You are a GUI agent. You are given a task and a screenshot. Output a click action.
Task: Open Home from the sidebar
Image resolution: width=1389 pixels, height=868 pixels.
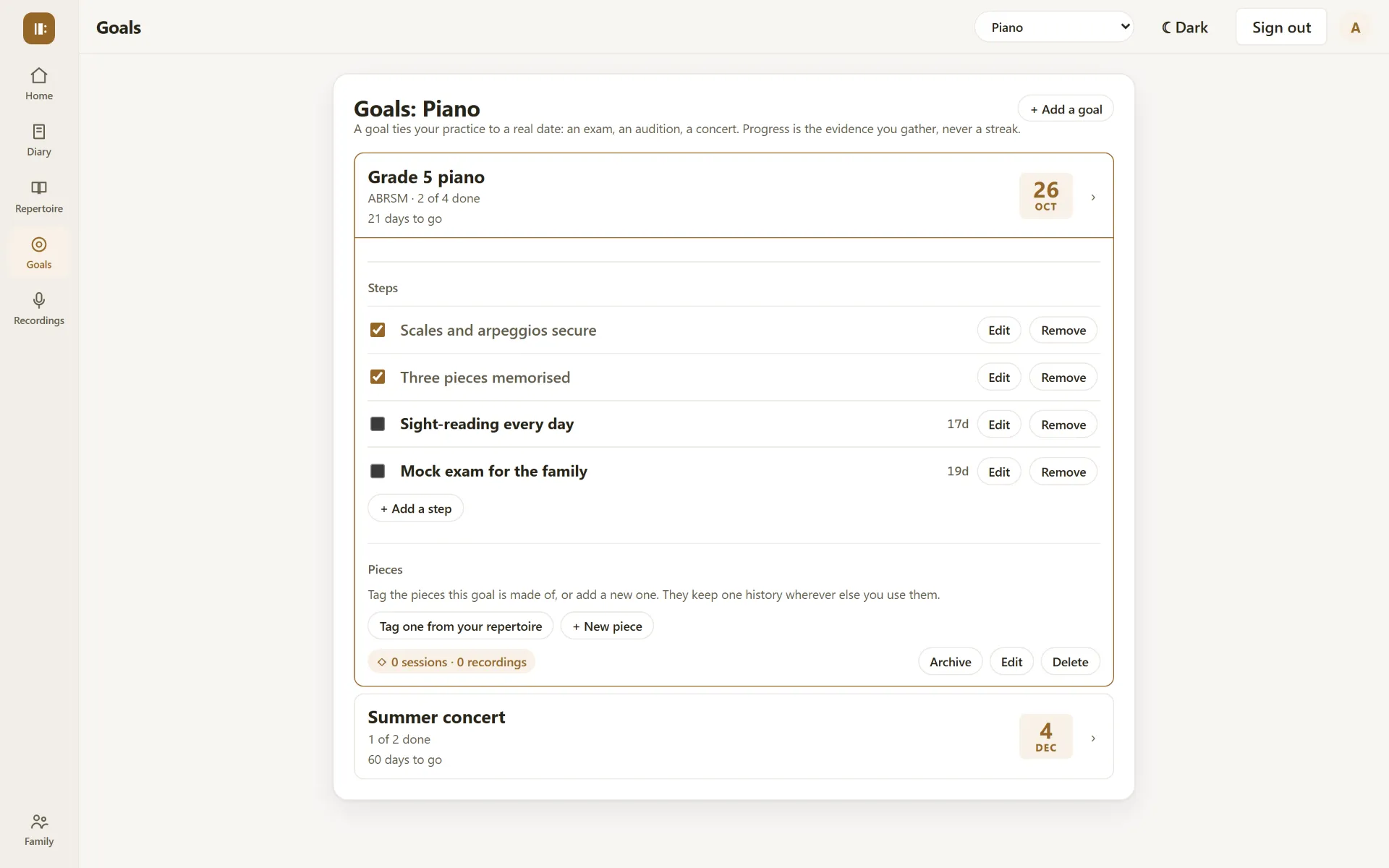point(39,84)
